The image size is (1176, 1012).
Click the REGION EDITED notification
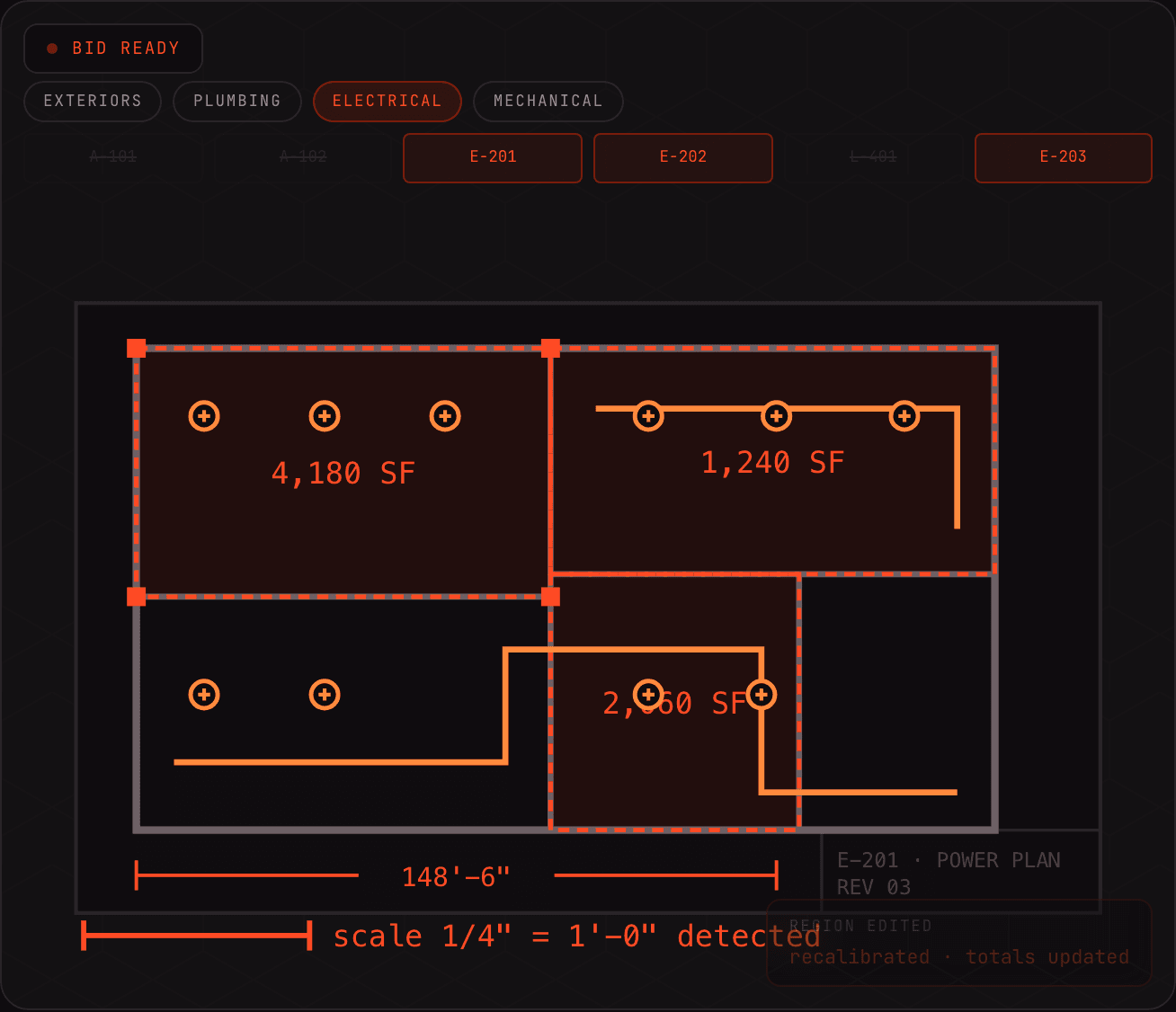[959, 942]
